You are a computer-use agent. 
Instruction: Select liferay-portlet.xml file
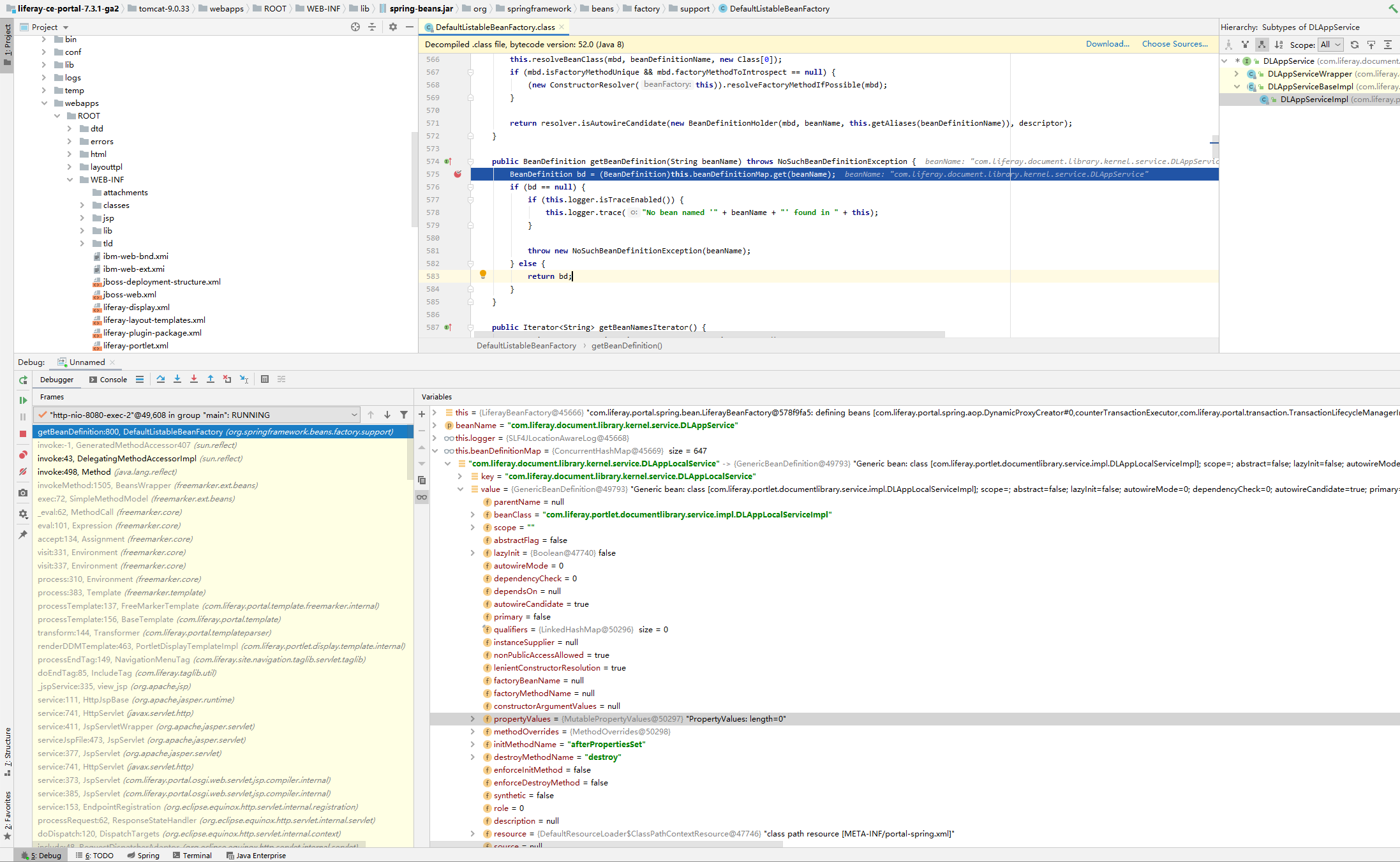pyautogui.click(x=135, y=345)
